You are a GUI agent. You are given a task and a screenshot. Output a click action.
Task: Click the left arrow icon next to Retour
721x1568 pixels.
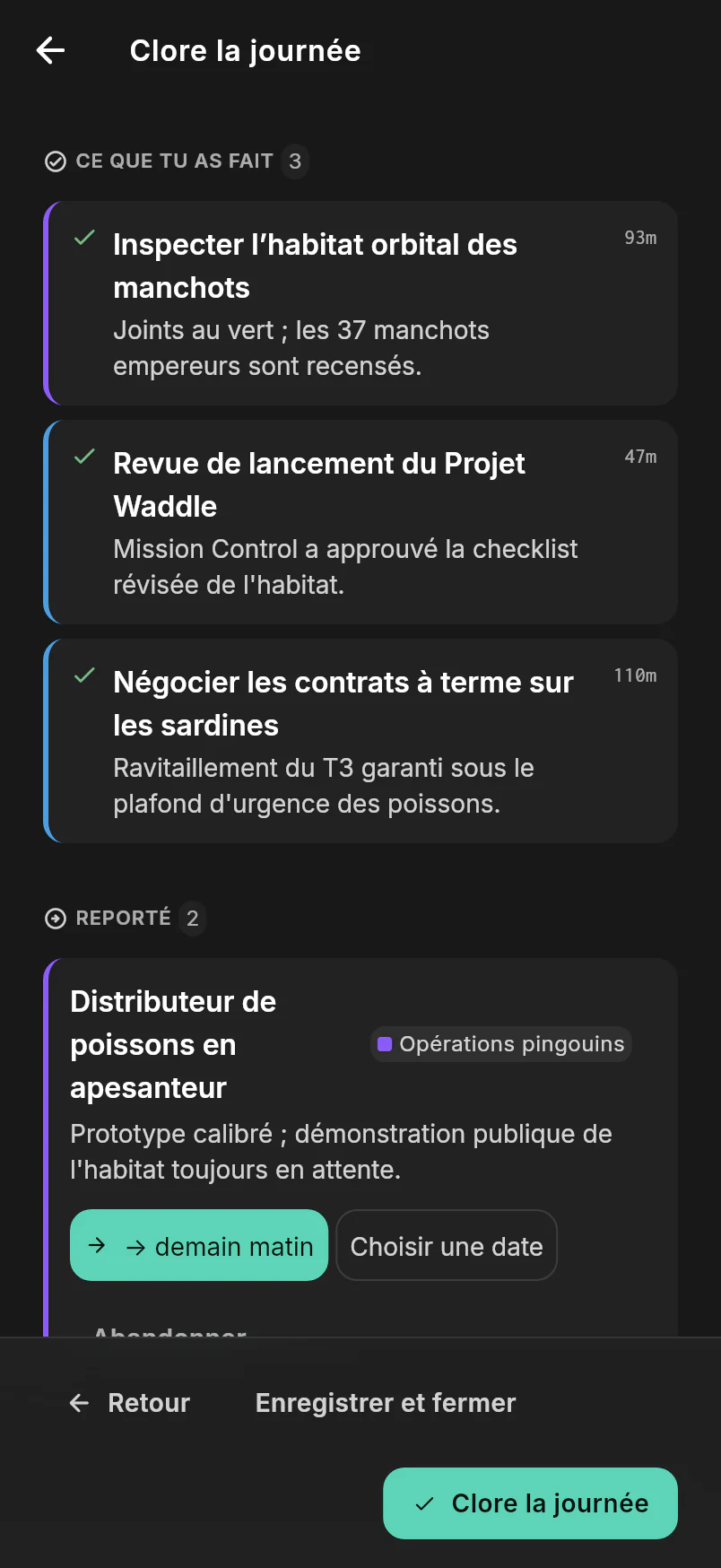click(x=79, y=1403)
